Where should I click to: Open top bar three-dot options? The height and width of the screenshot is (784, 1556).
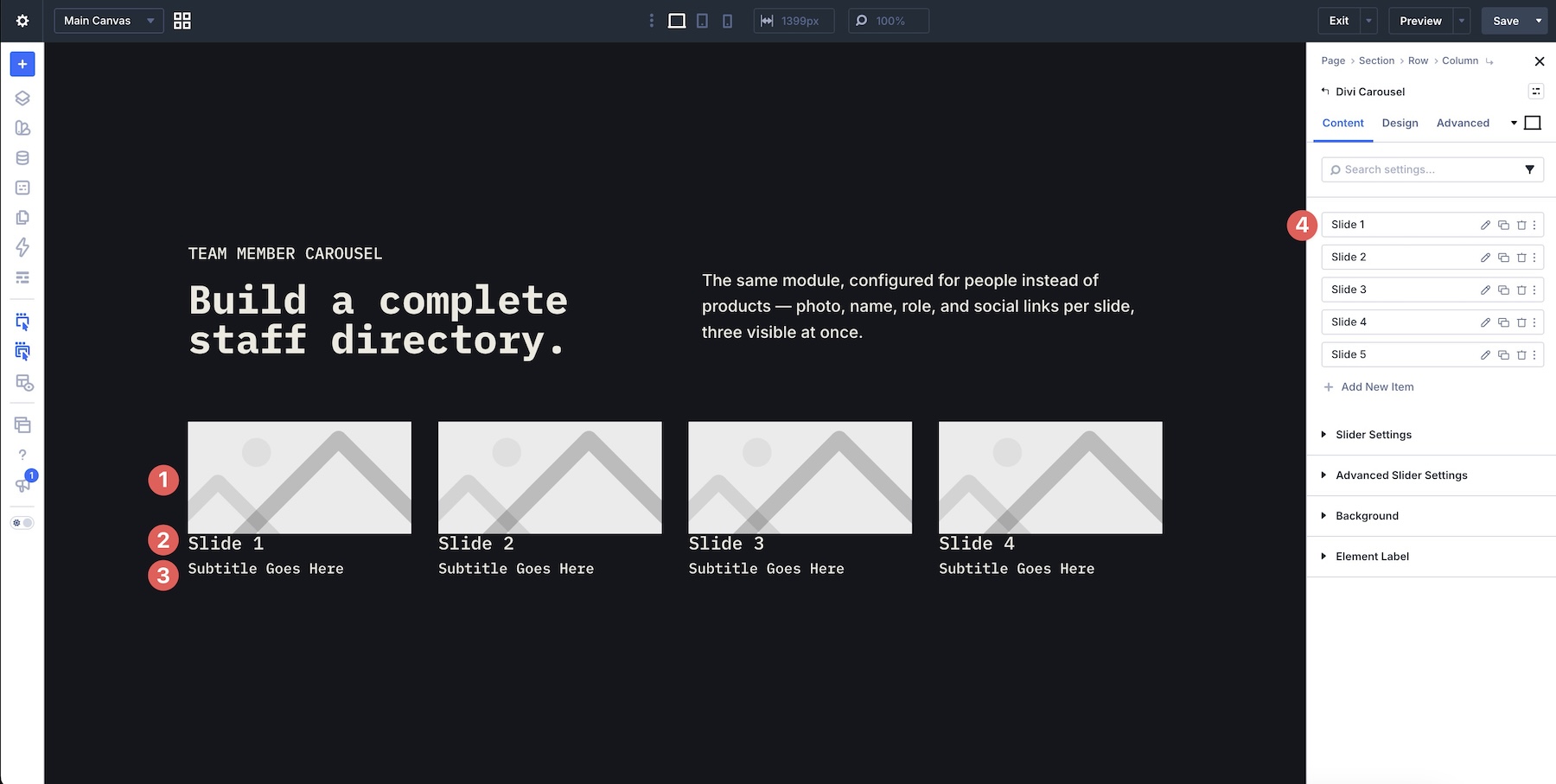(x=652, y=21)
